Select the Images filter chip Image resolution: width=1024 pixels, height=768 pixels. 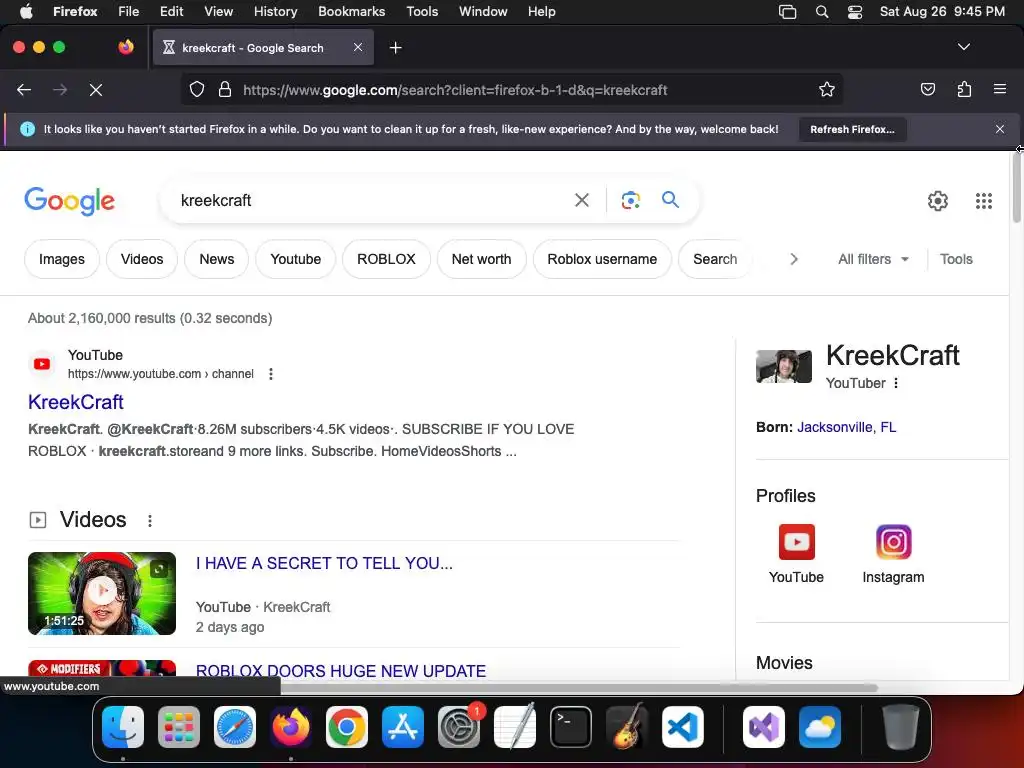click(61, 259)
